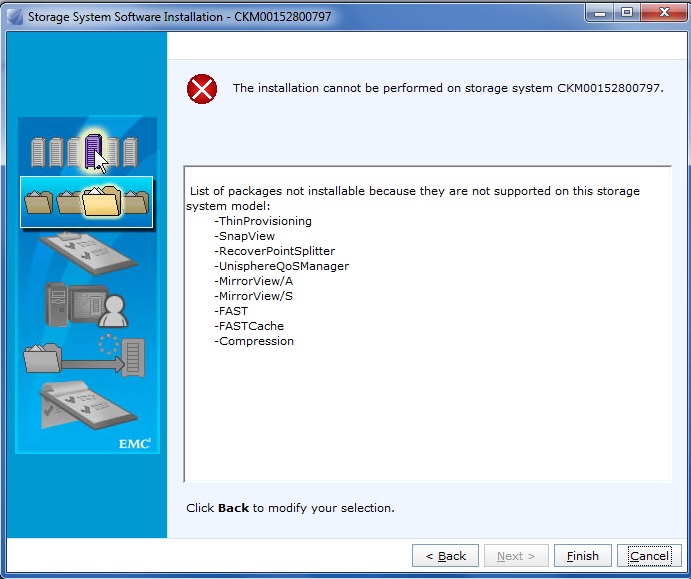691x579 pixels.
Task: Click the -FAST package entry
Action: click(231, 311)
